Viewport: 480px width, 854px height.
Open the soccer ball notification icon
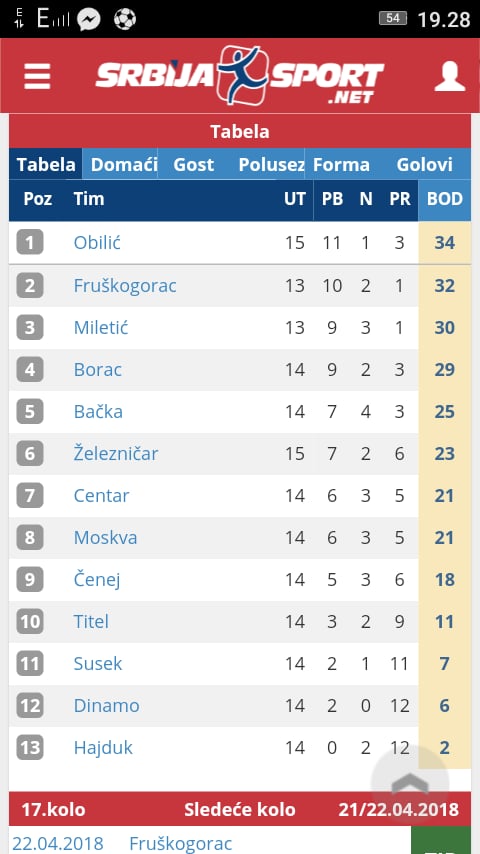point(125,20)
